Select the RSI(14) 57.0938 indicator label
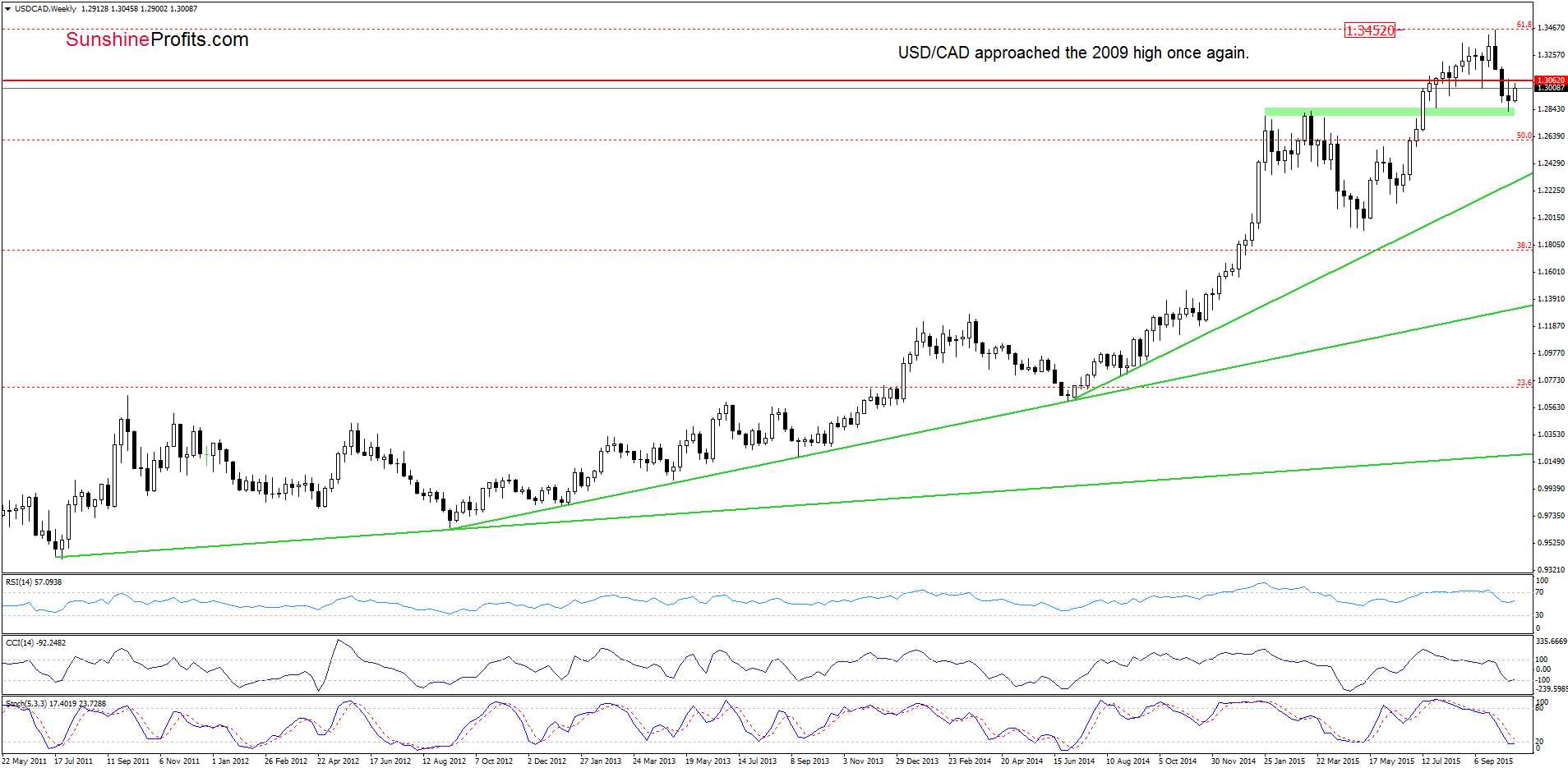This screenshot has height=768, width=1568. [34, 582]
